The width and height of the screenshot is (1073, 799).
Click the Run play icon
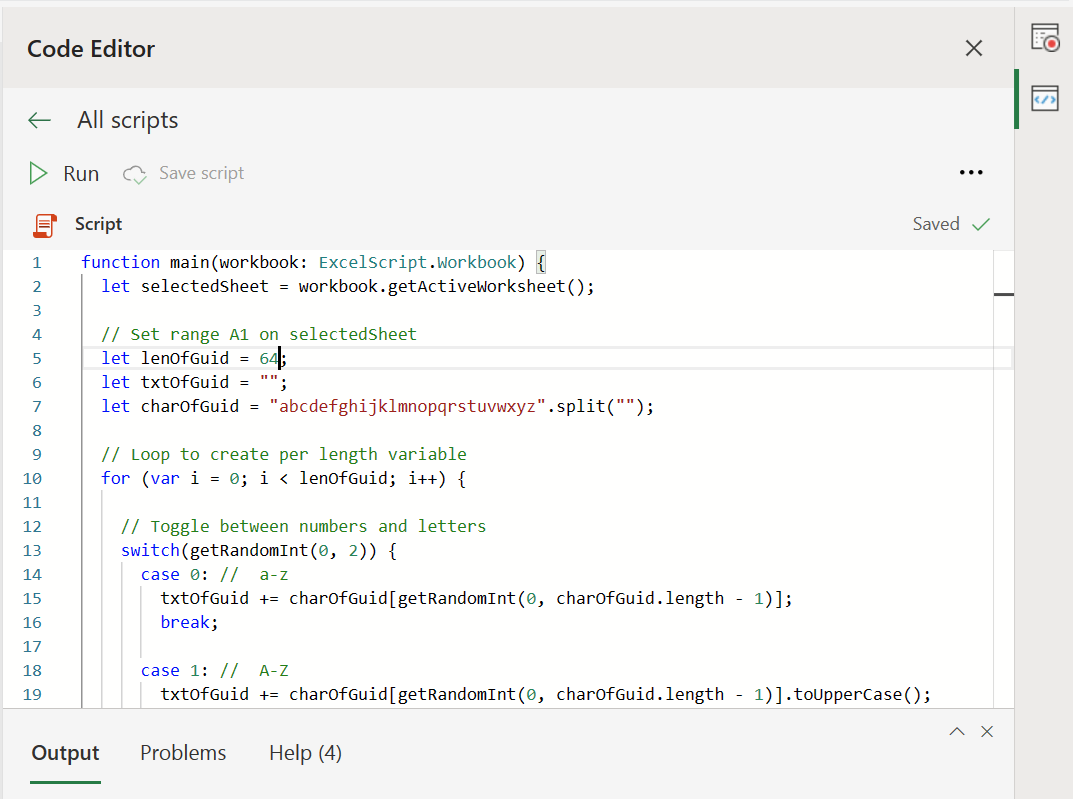click(38, 174)
